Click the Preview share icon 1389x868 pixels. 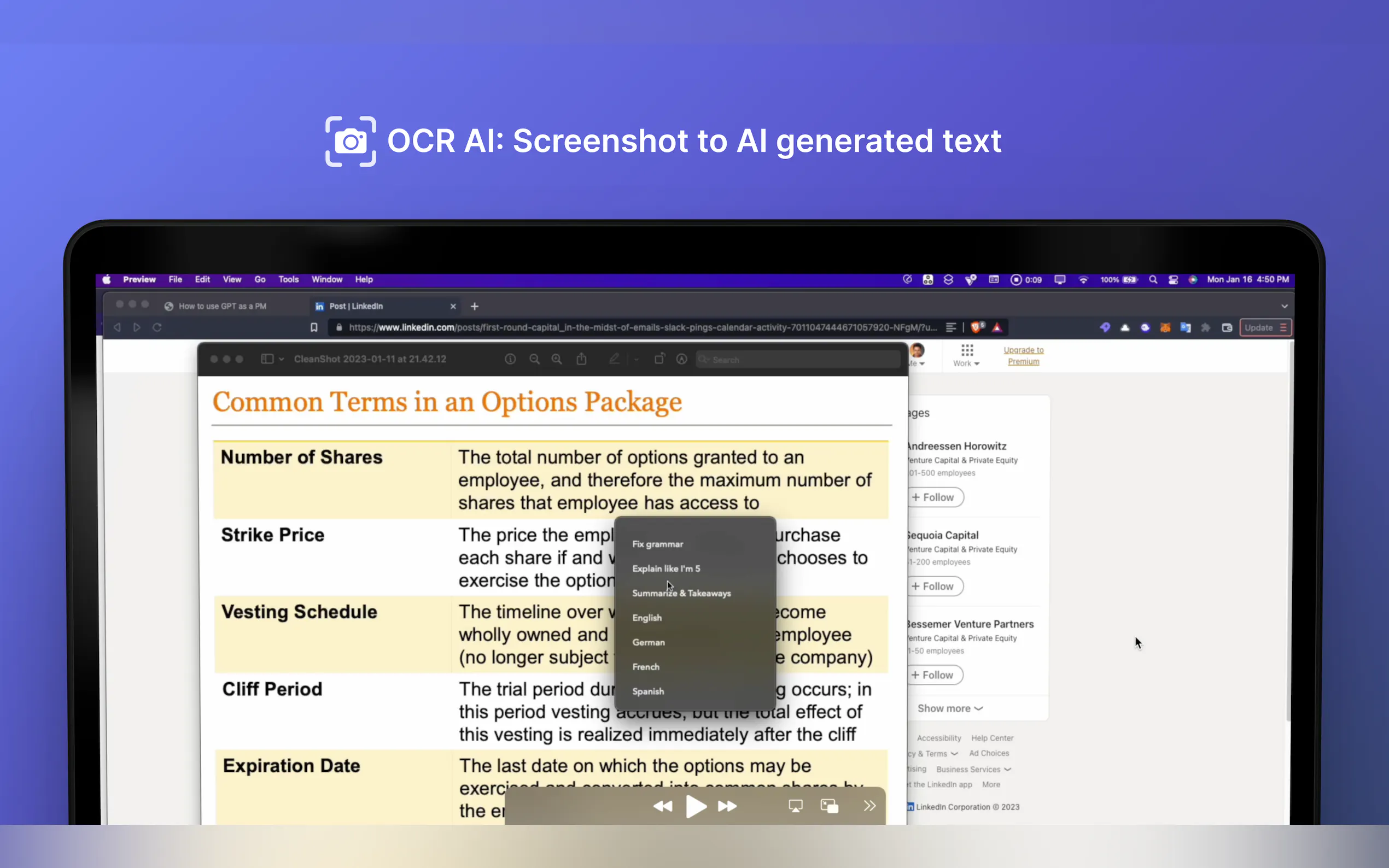[581, 359]
